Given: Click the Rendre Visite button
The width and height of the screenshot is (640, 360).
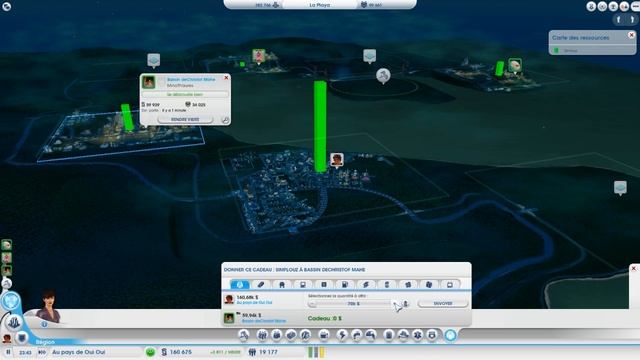Looking at the screenshot, I should pyautogui.click(x=185, y=119).
